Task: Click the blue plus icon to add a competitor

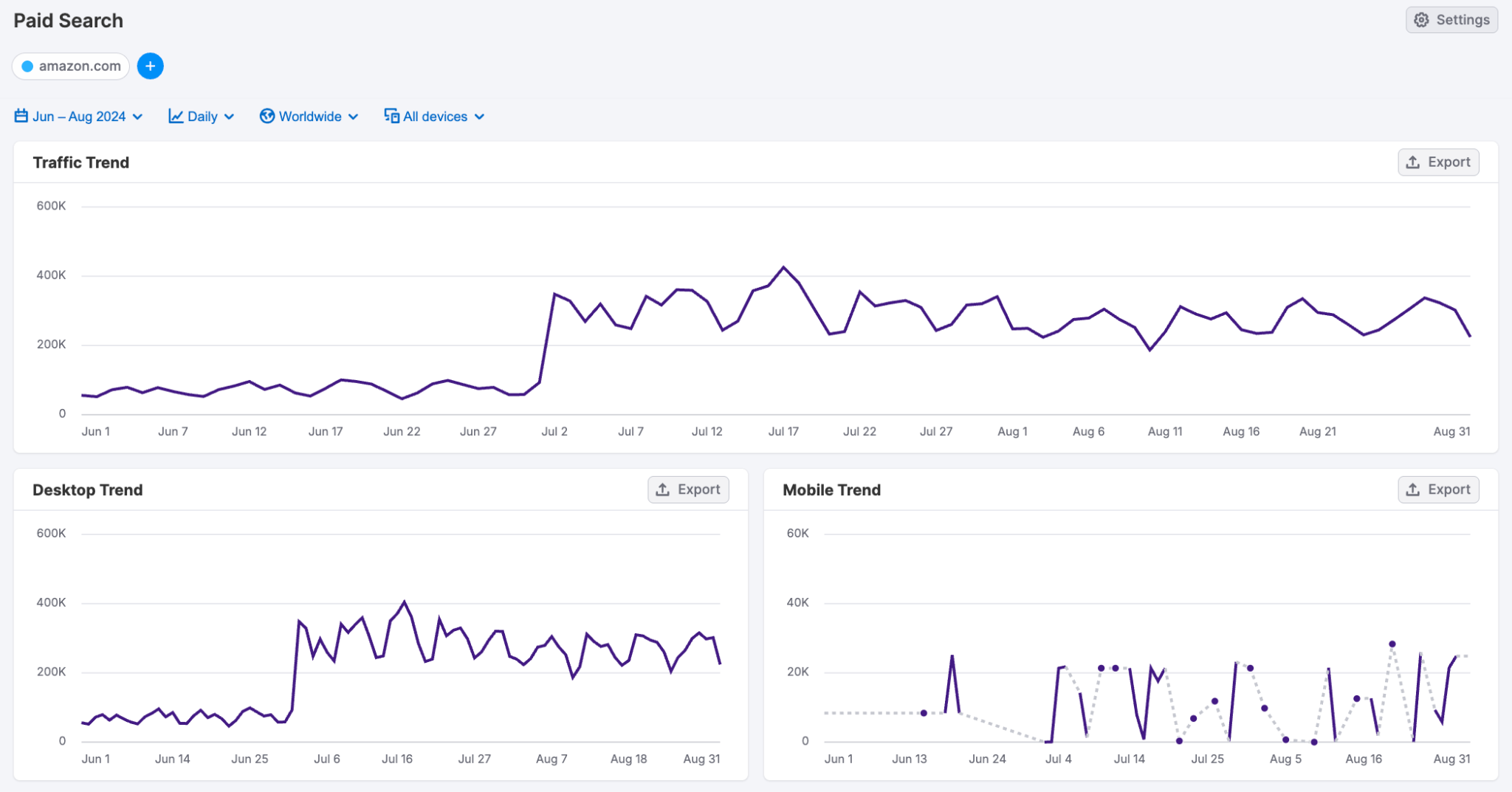Action: [151, 66]
